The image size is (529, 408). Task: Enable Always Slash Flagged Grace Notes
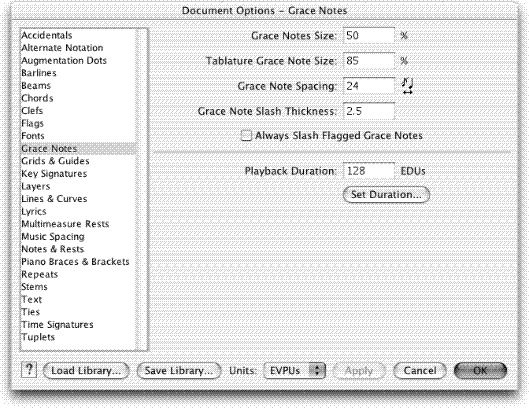tap(246, 136)
